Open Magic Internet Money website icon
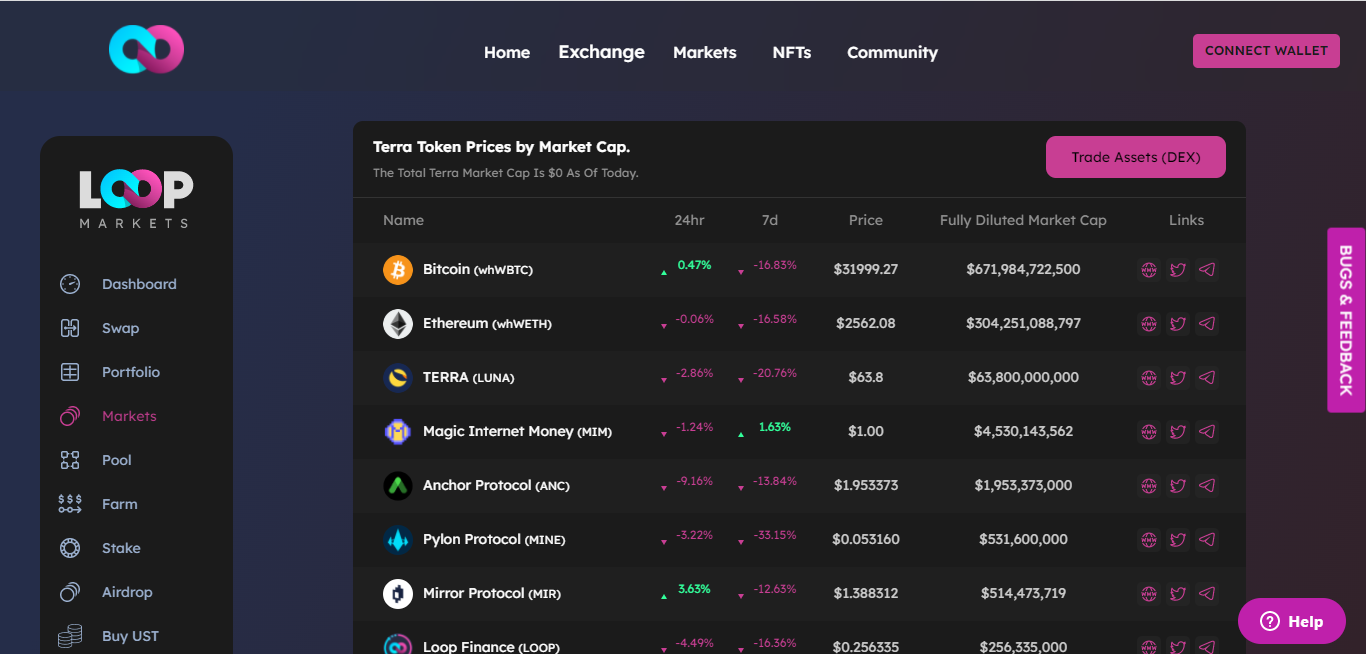 1148,432
